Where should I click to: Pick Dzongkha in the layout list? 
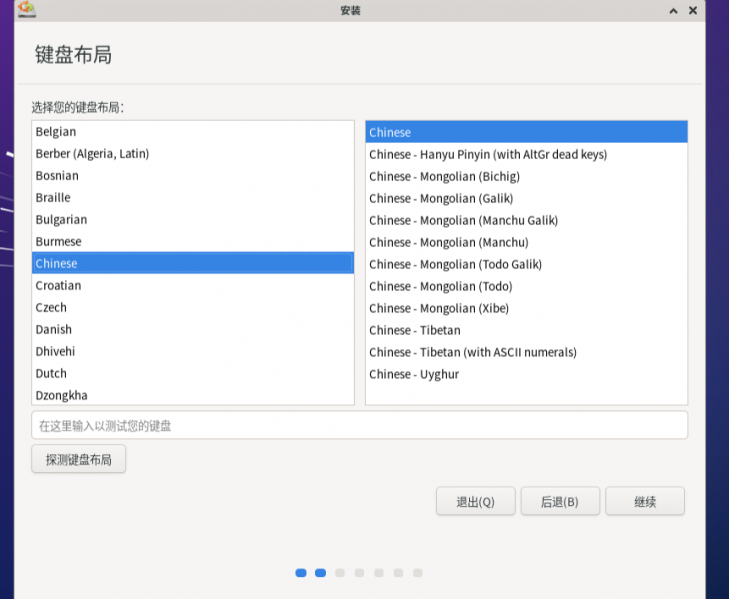pos(61,396)
